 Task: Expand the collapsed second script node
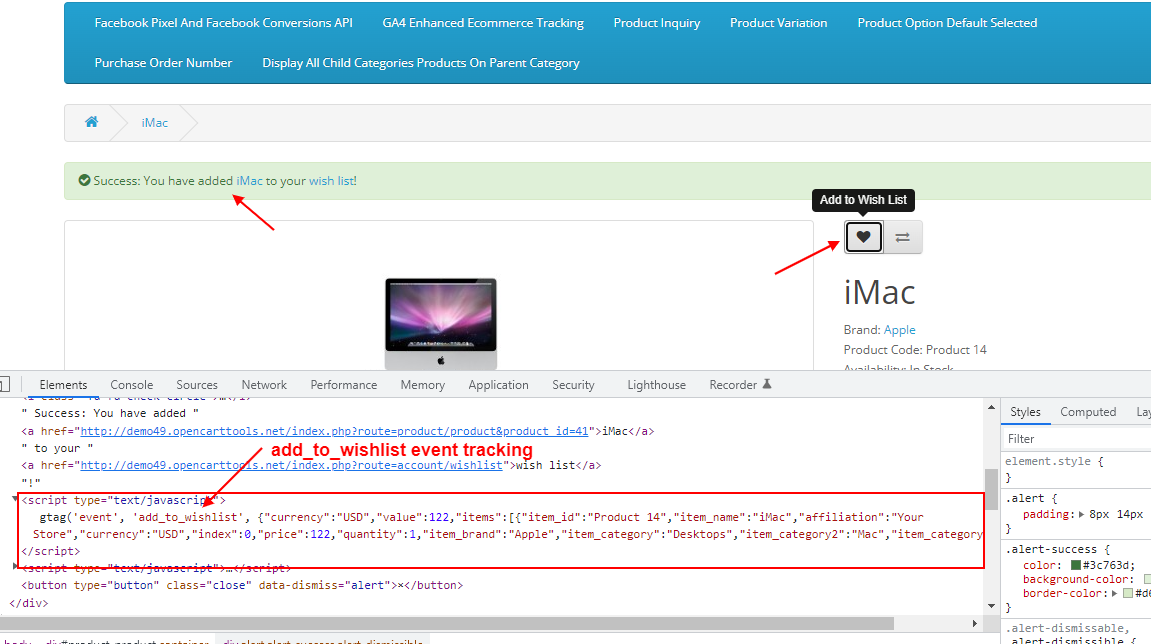point(15,567)
